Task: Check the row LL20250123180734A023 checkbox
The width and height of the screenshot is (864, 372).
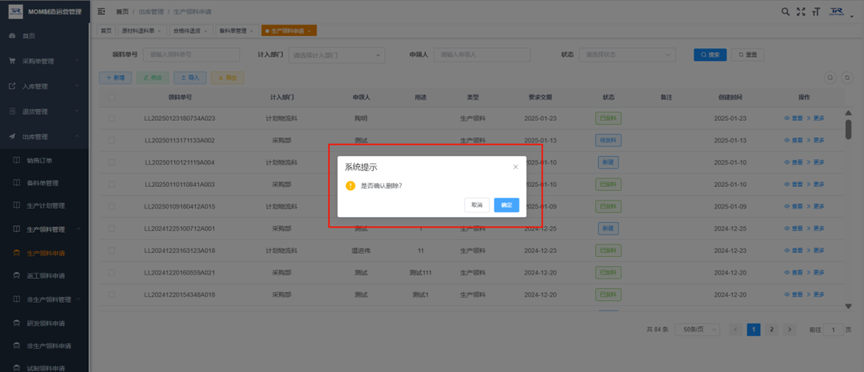Action: point(112,118)
